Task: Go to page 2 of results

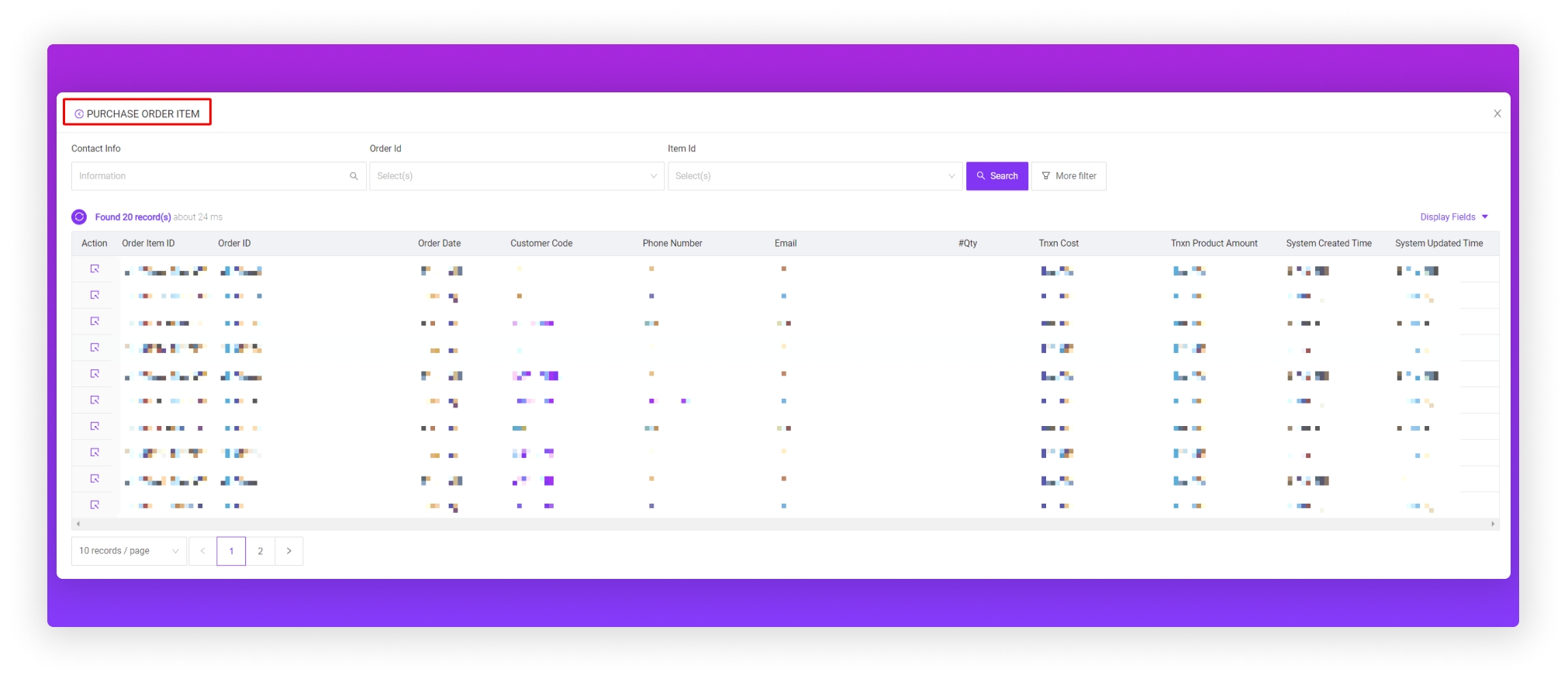Action: point(261,551)
